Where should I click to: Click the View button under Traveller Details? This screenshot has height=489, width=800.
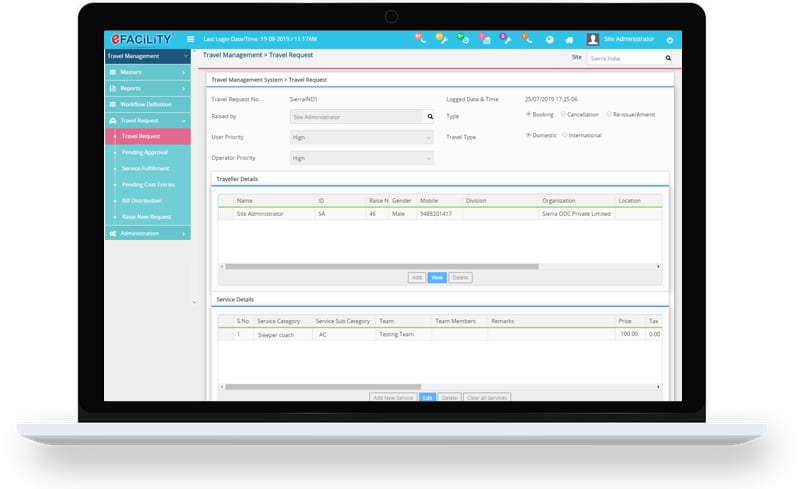[x=436, y=277]
